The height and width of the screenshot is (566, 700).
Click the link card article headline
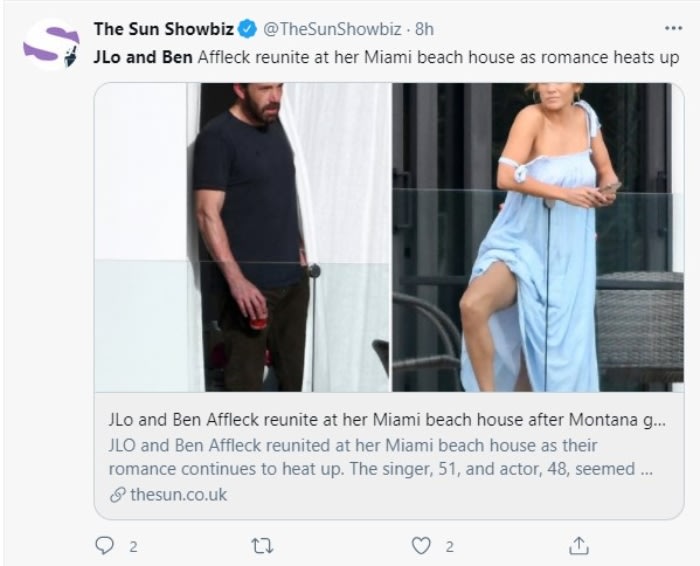(387, 420)
